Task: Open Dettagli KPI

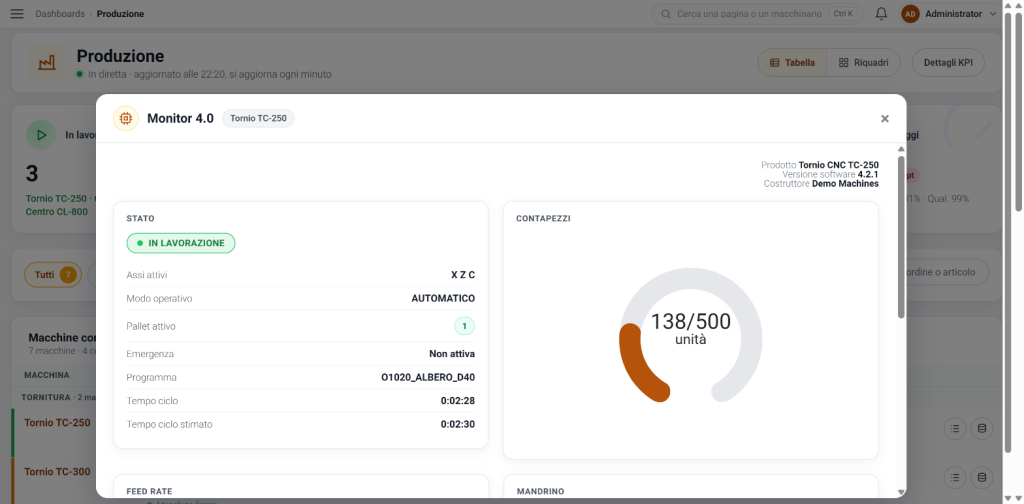Action: (x=948, y=63)
